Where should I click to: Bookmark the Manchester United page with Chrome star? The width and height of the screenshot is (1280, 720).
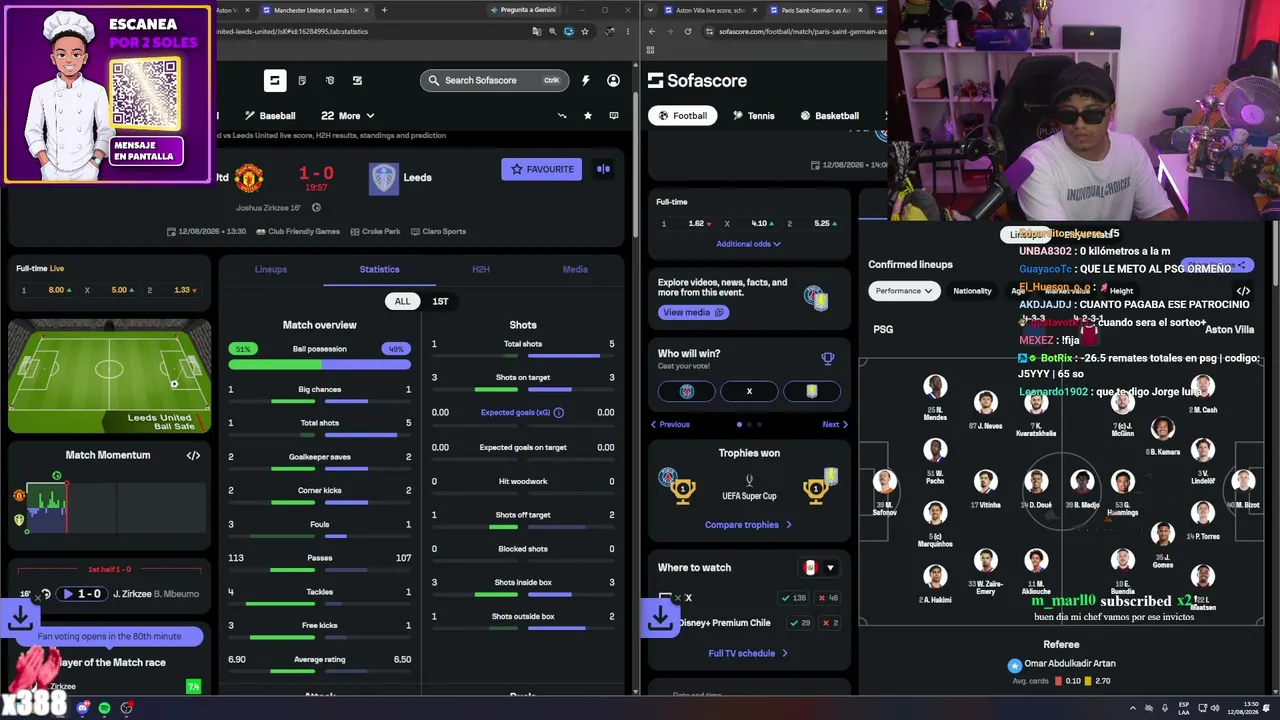[x=585, y=31]
